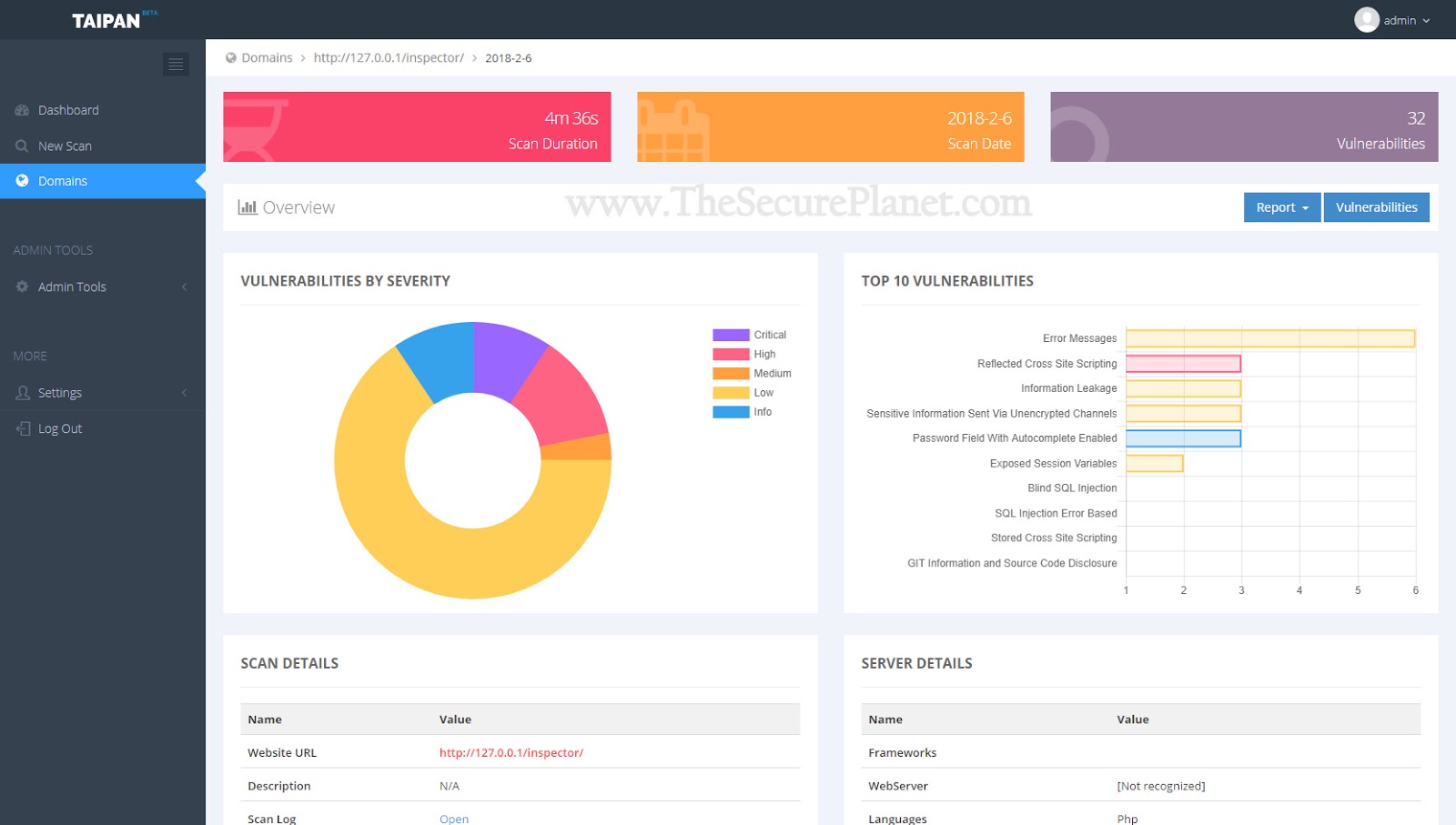Select the Dashboard gauge icon in sidebar
The width and height of the screenshot is (1456, 825).
point(22,109)
